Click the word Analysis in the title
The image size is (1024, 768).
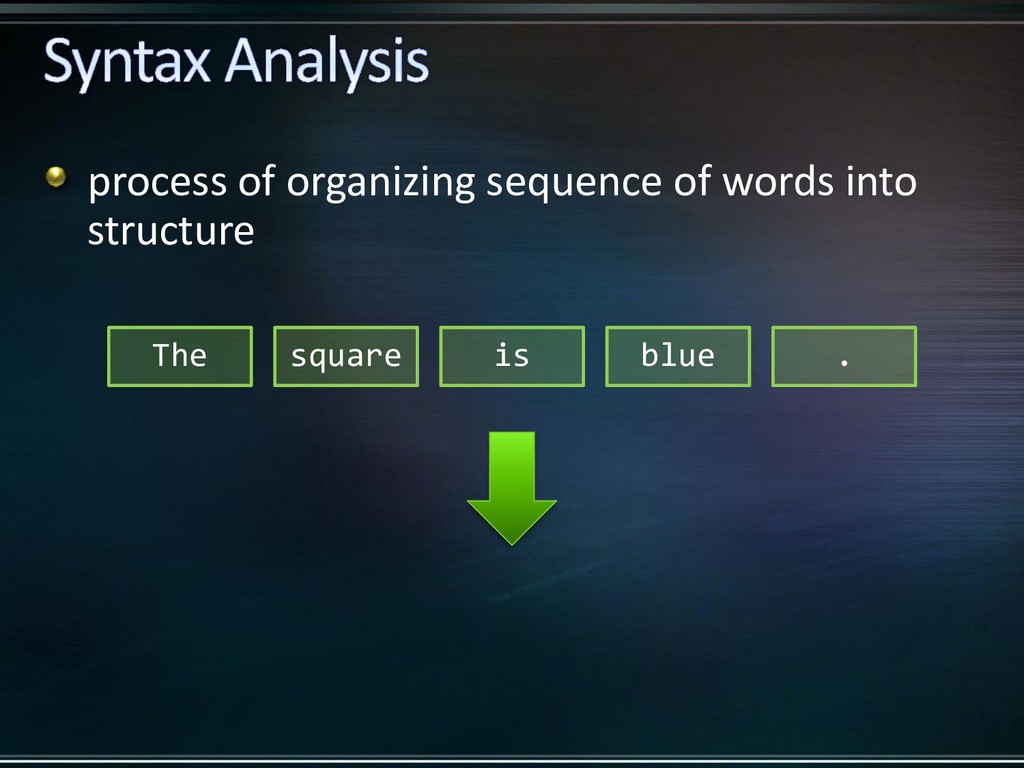pos(327,63)
